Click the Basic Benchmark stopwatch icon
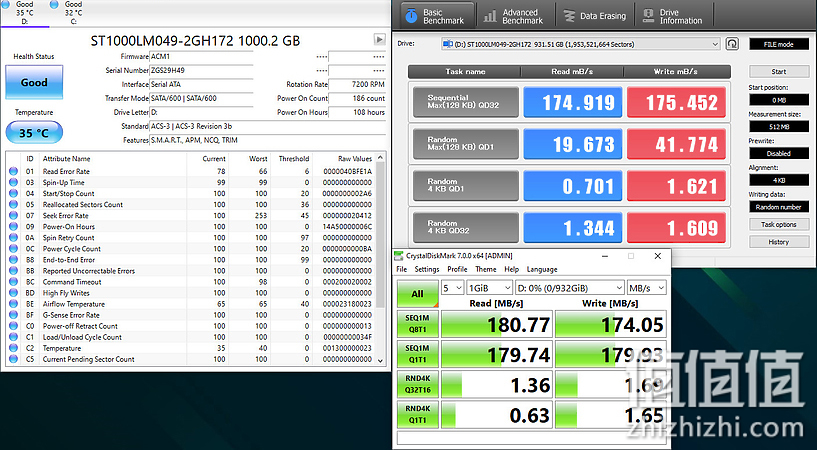 click(x=411, y=16)
